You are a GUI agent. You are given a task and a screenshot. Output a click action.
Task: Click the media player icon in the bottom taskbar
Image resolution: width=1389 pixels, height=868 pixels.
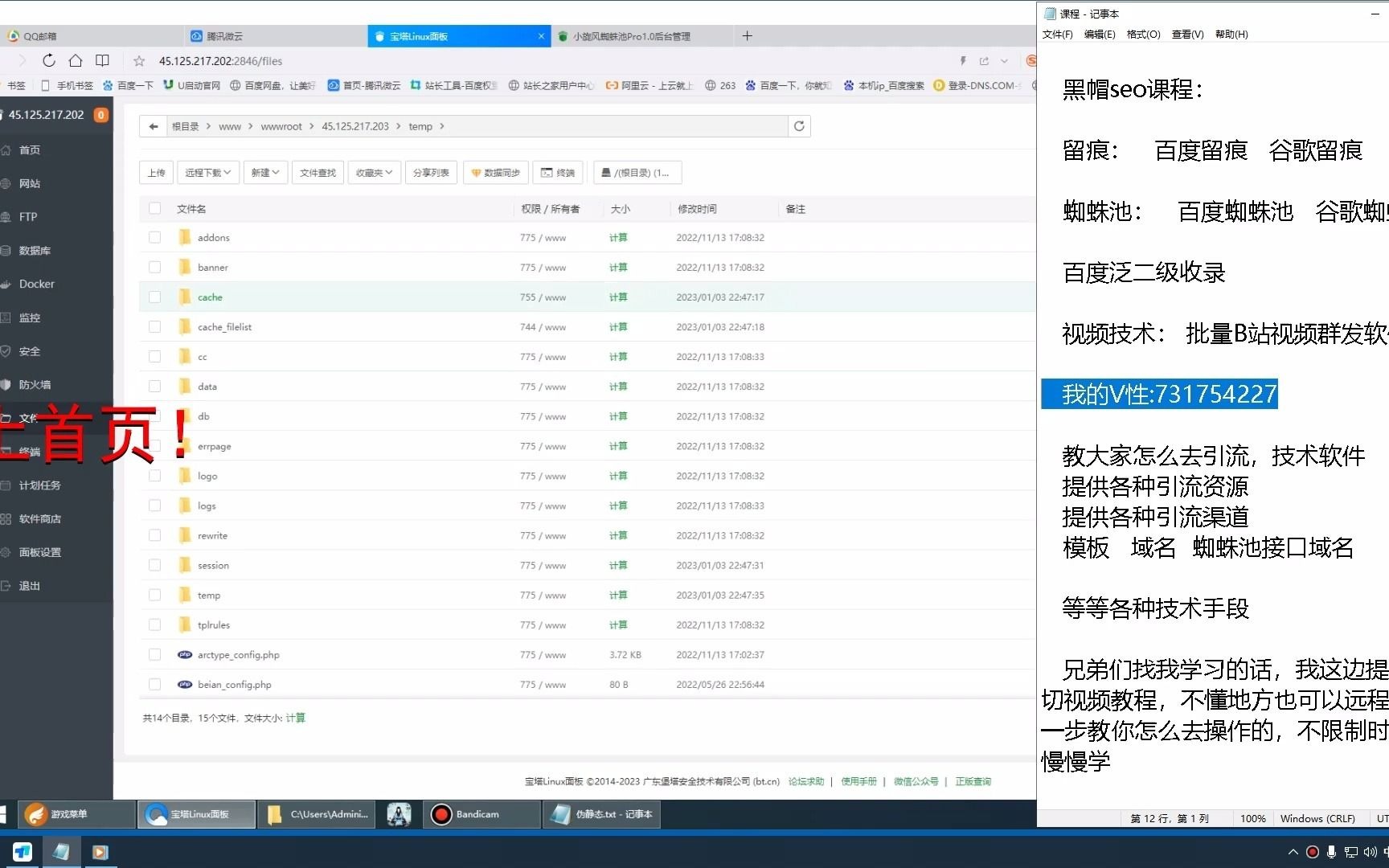[x=100, y=852]
